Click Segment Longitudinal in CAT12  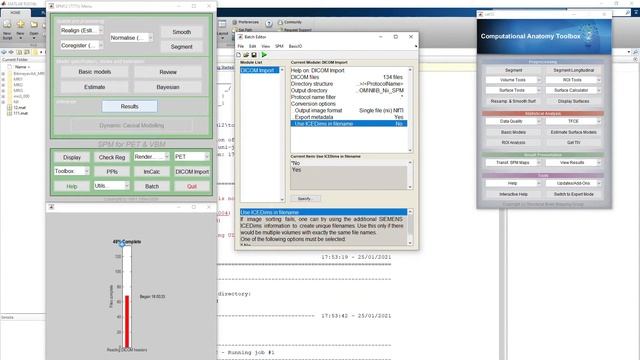573,70
